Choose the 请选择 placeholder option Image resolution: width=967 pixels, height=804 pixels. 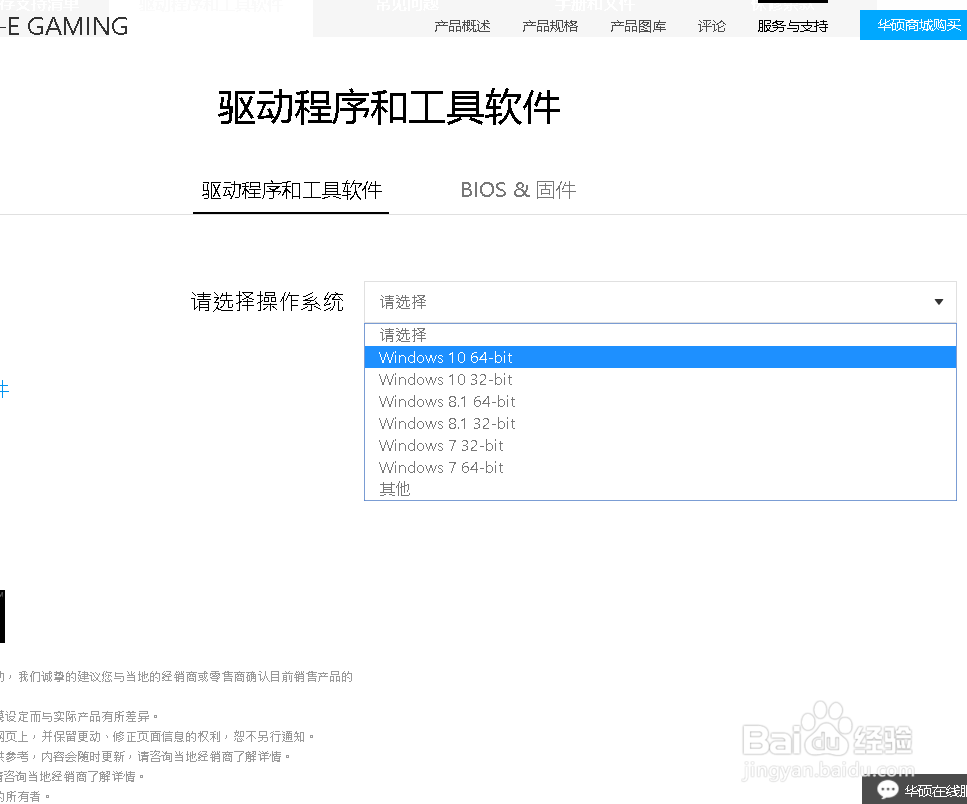coord(660,335)
